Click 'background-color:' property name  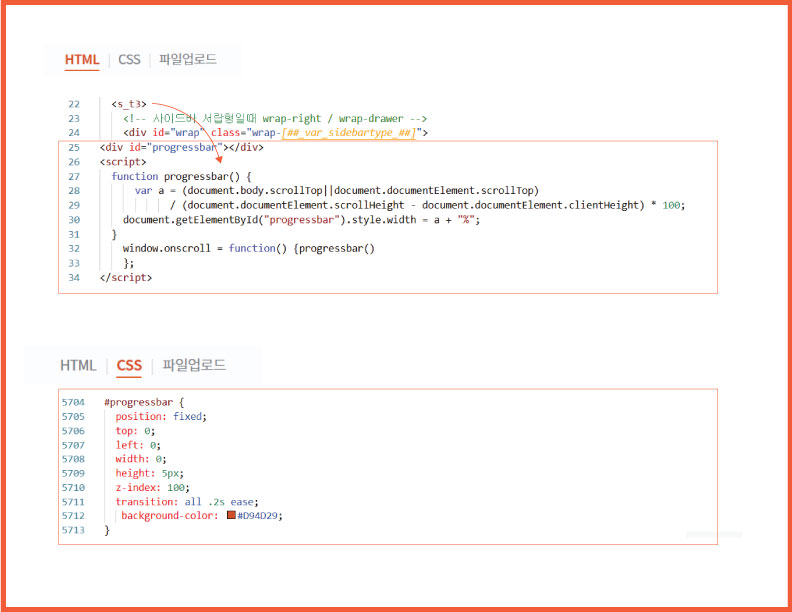pyautogui.click(x=170, y=516)
